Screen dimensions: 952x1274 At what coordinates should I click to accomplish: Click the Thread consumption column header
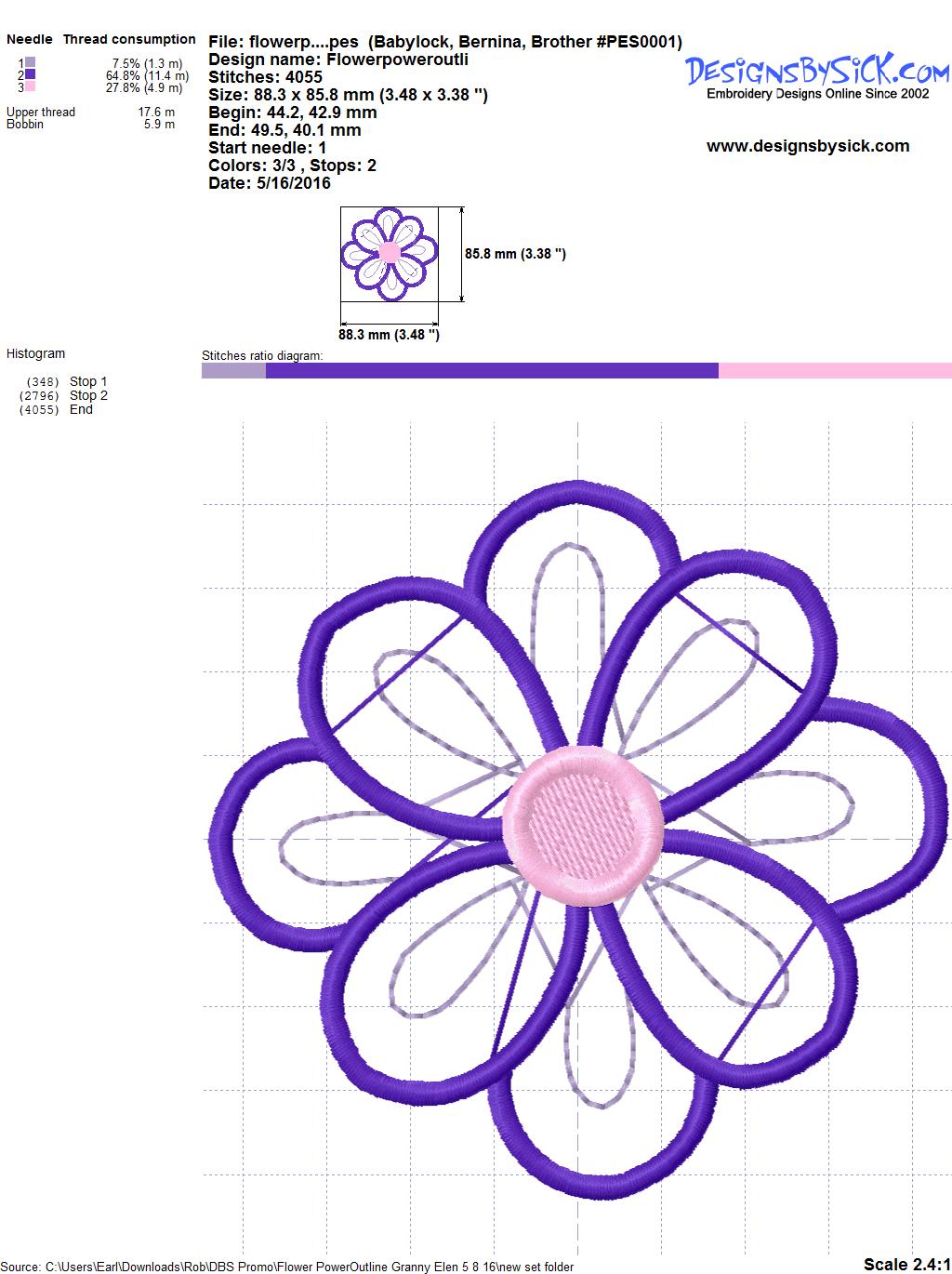[x=129, y=39]
